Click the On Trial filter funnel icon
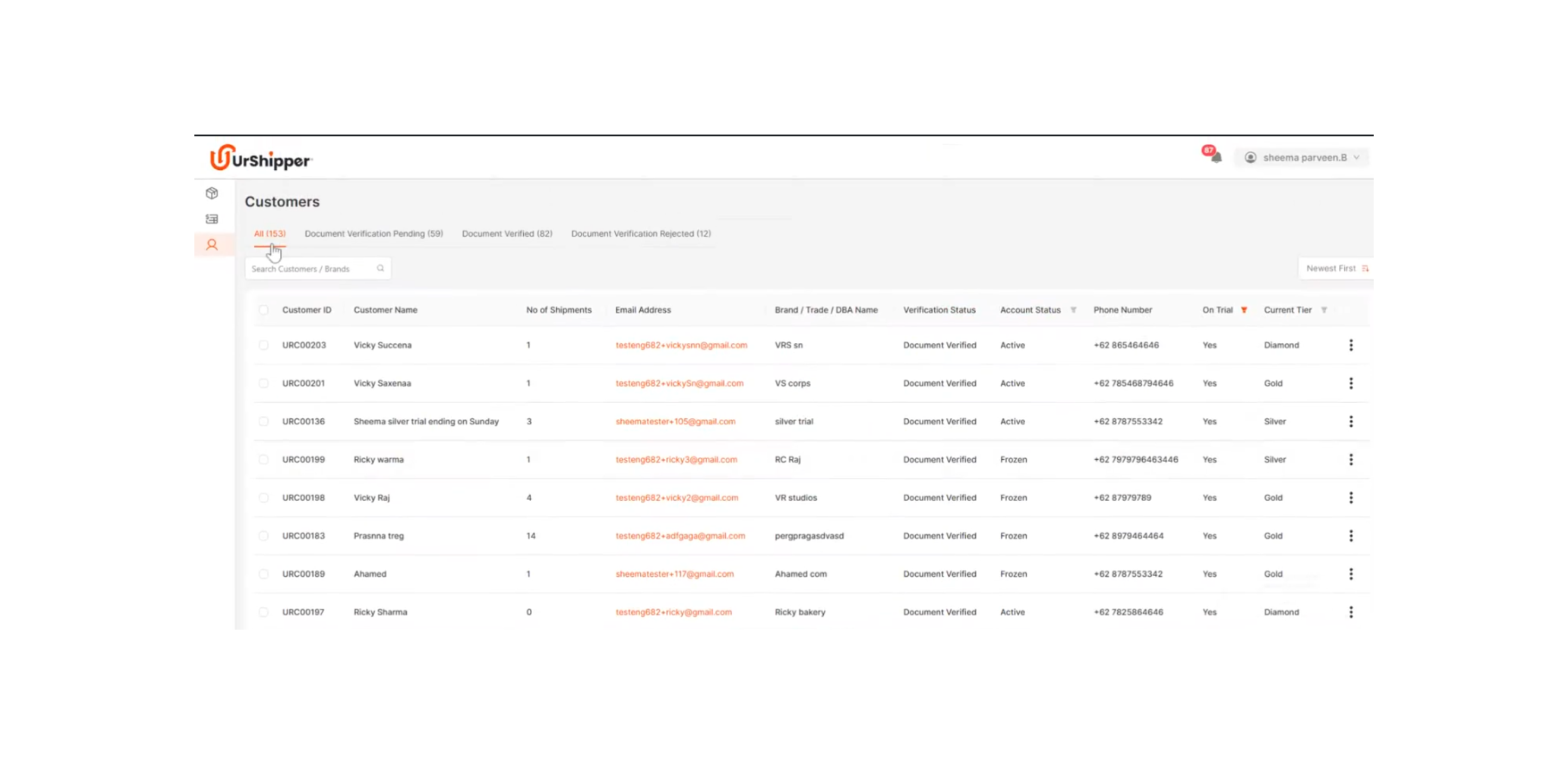The width and height of the screenshot is (1568, 764). (x=1244, y=310)
